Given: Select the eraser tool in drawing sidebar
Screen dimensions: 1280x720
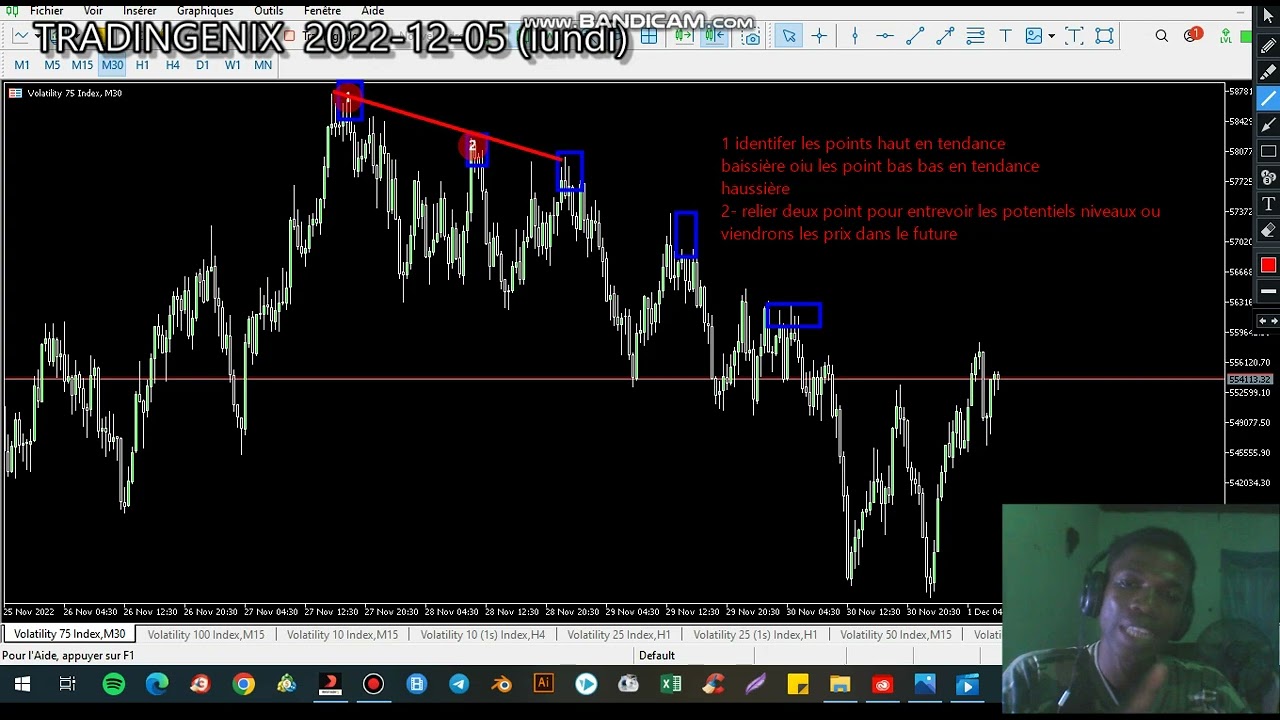Looking at the screenshot, I should 1268,230.
